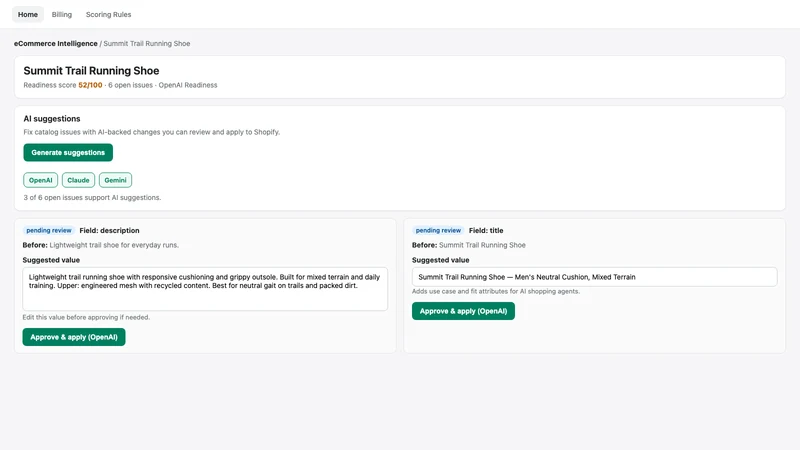Click 'Adds use case and fit attributes' helper text
Image resolution: width=800 pixels, height=450 pixels.
pyautogui.click(x=496, y=291)
